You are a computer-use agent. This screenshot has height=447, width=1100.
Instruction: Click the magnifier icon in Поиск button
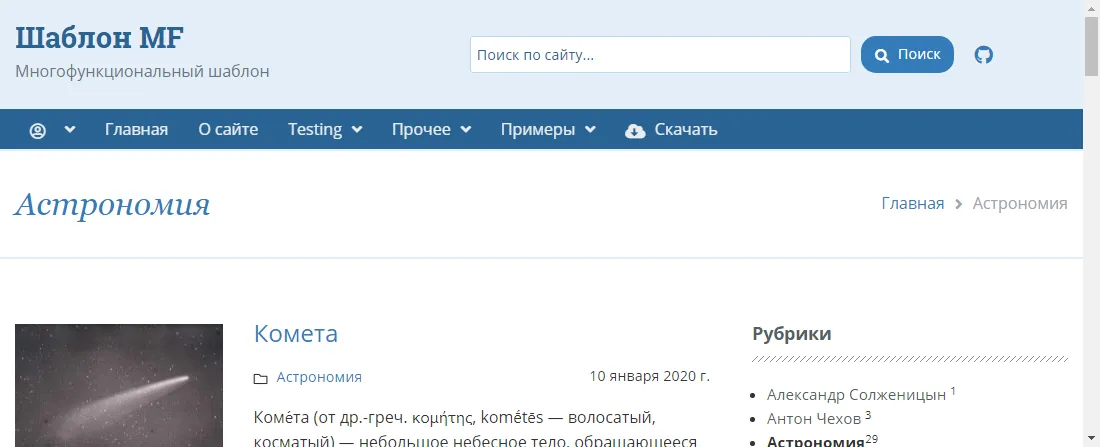point(882,55)
